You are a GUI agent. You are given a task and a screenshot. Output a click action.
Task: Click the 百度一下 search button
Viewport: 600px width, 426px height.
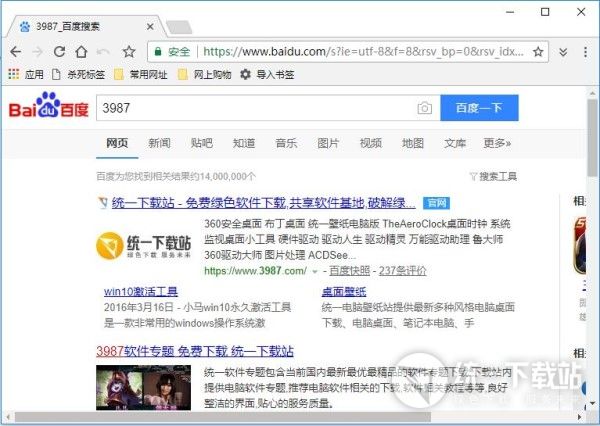pos(479,108)
